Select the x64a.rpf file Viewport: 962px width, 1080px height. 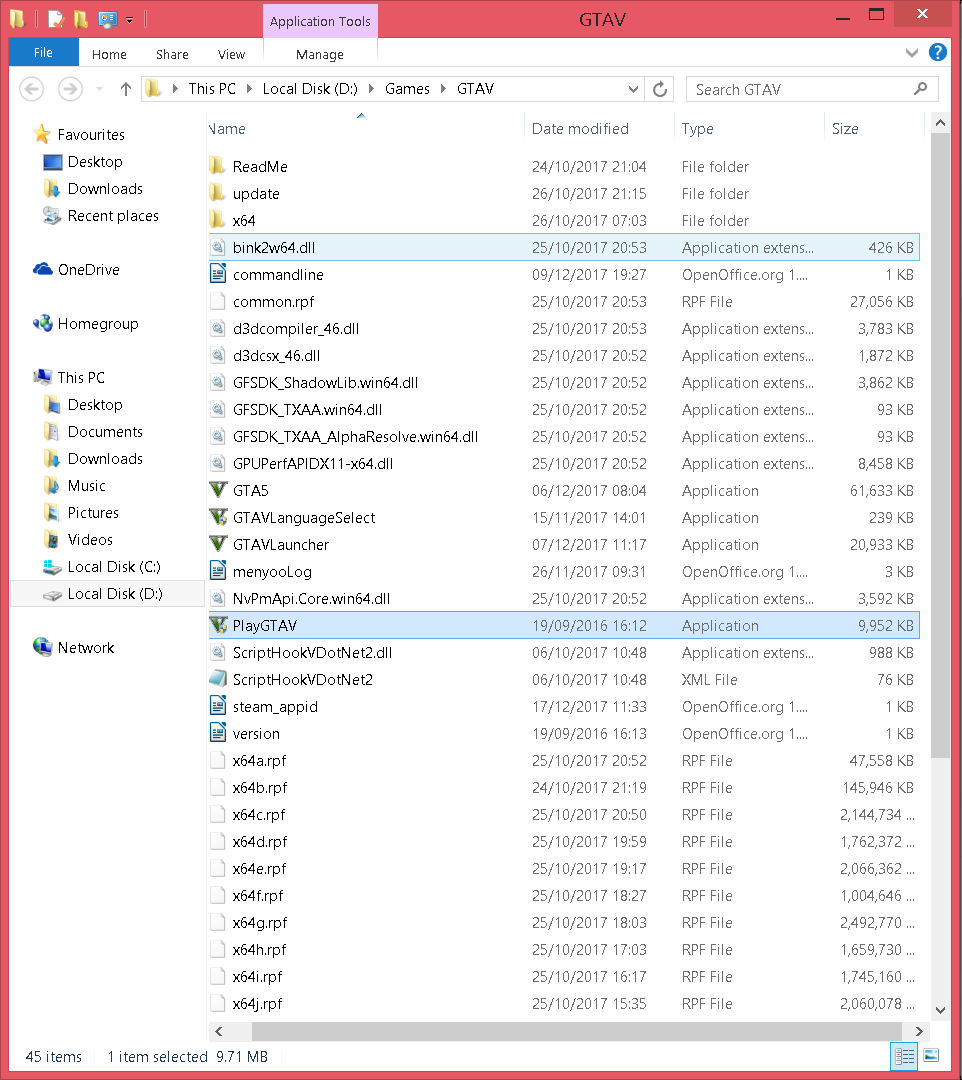564,760
